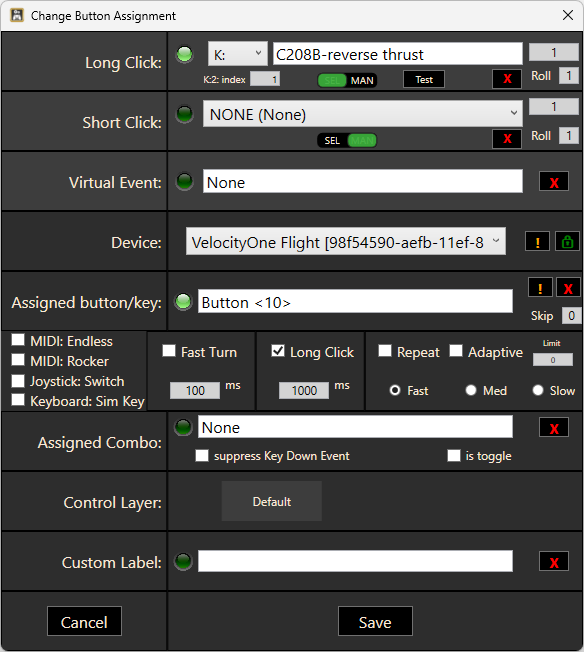The width and height of the screenshot is (584, 652).
Task: Open the K: event type dropdown
Action: pyautogui.click(x=238, y=54)
